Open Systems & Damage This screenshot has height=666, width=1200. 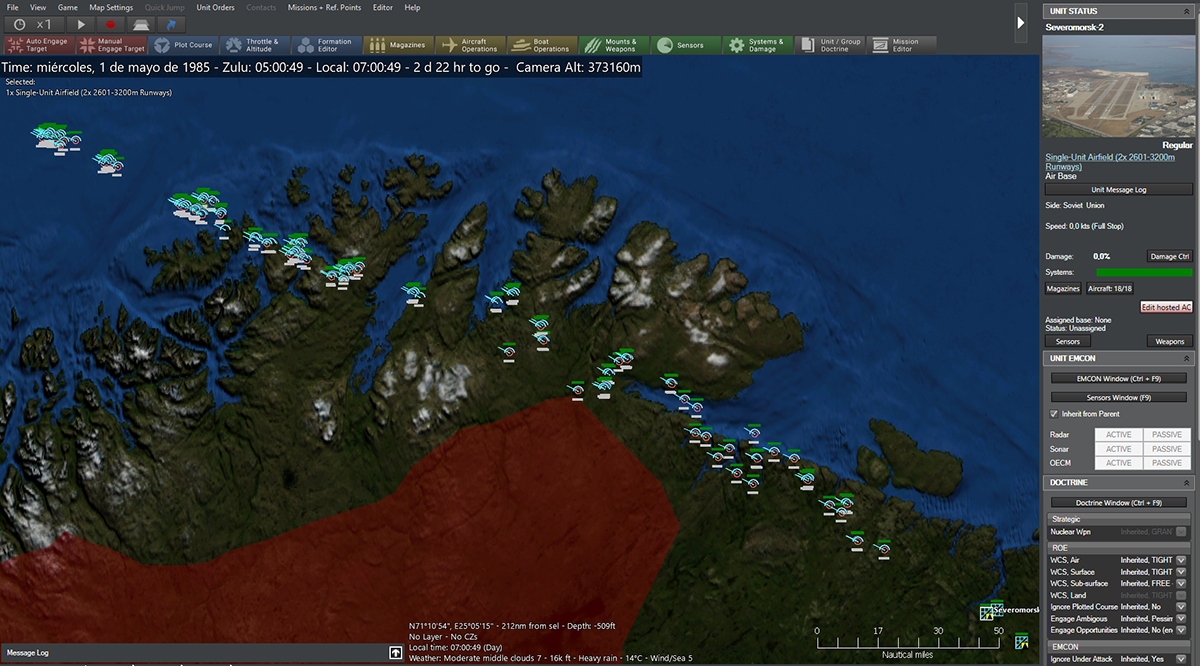pyautogui.click(x=757, y=45)
